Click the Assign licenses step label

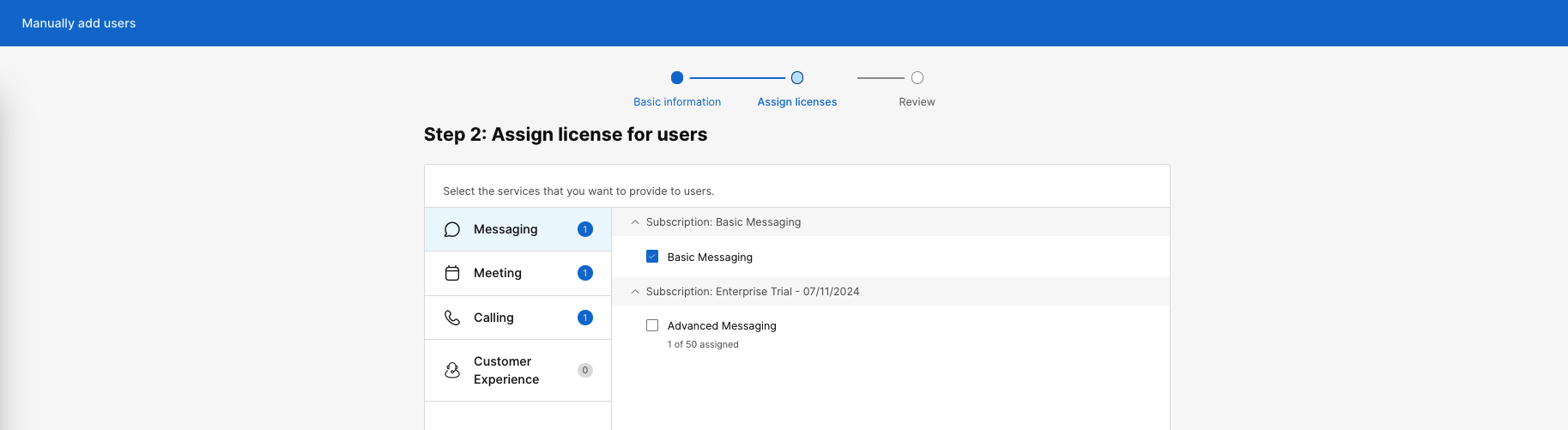796,101
